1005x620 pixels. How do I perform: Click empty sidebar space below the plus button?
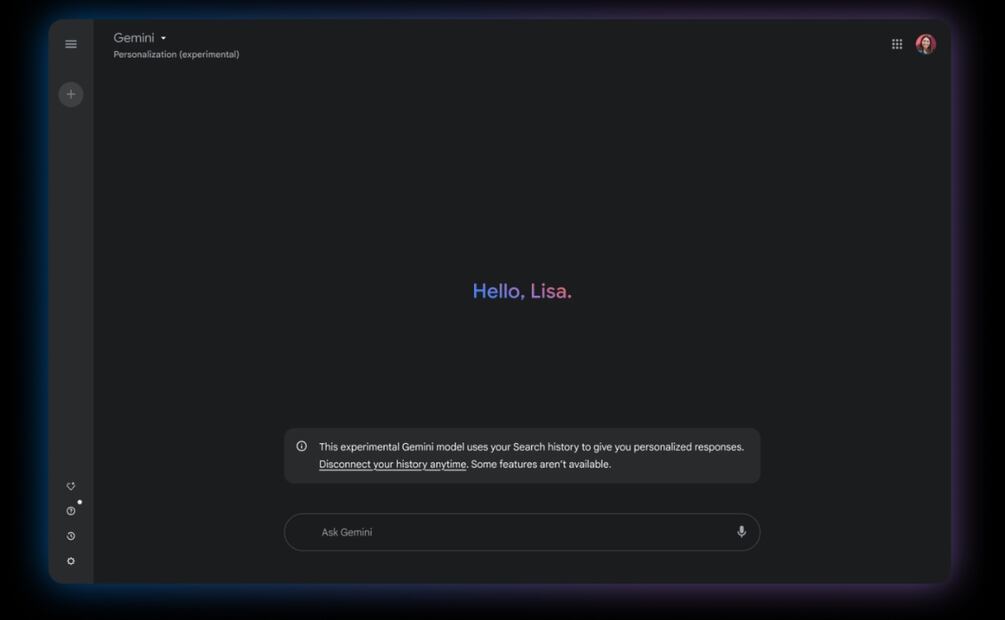pyautogui.click(x=71, y=280)
